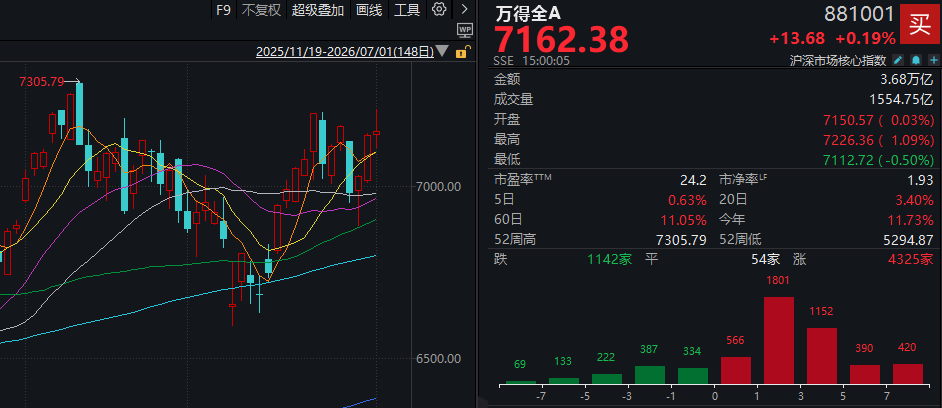Click the price change +13.68
The height and width of the screenshot is (408, 942).
[x=797, y=39]
